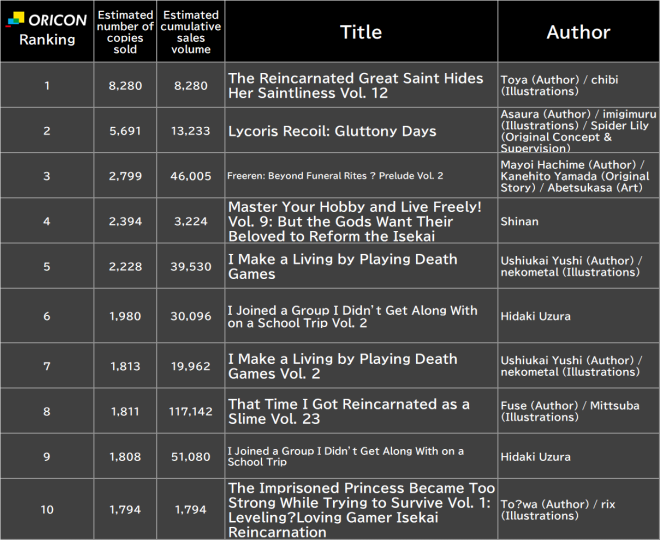
Task: Click ranking number 10 cell
Action: click(x=47, y=511)
